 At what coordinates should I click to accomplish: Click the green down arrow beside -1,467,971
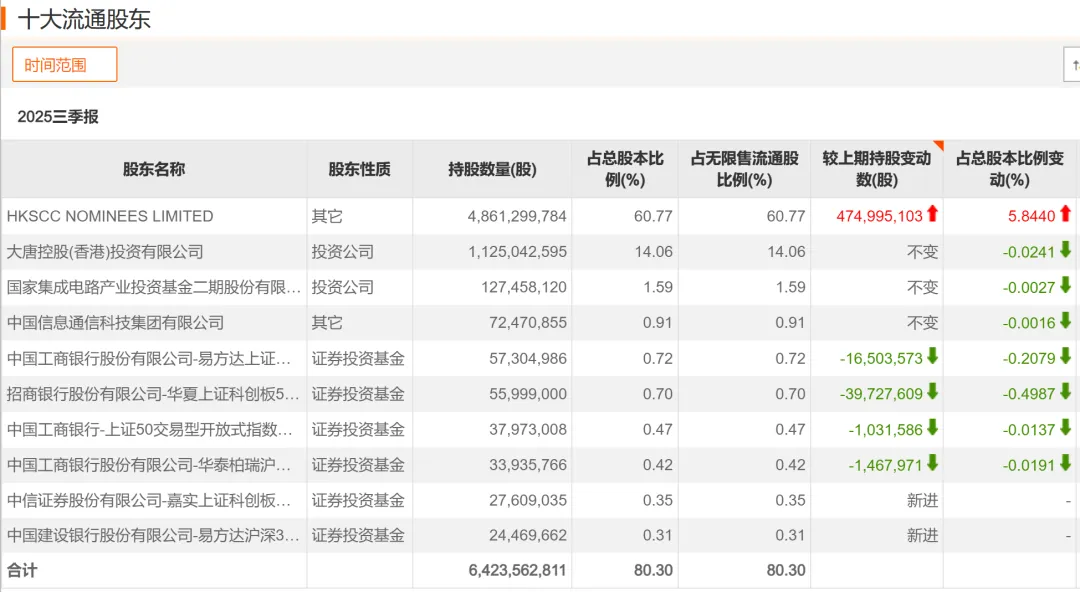[933, 462]
